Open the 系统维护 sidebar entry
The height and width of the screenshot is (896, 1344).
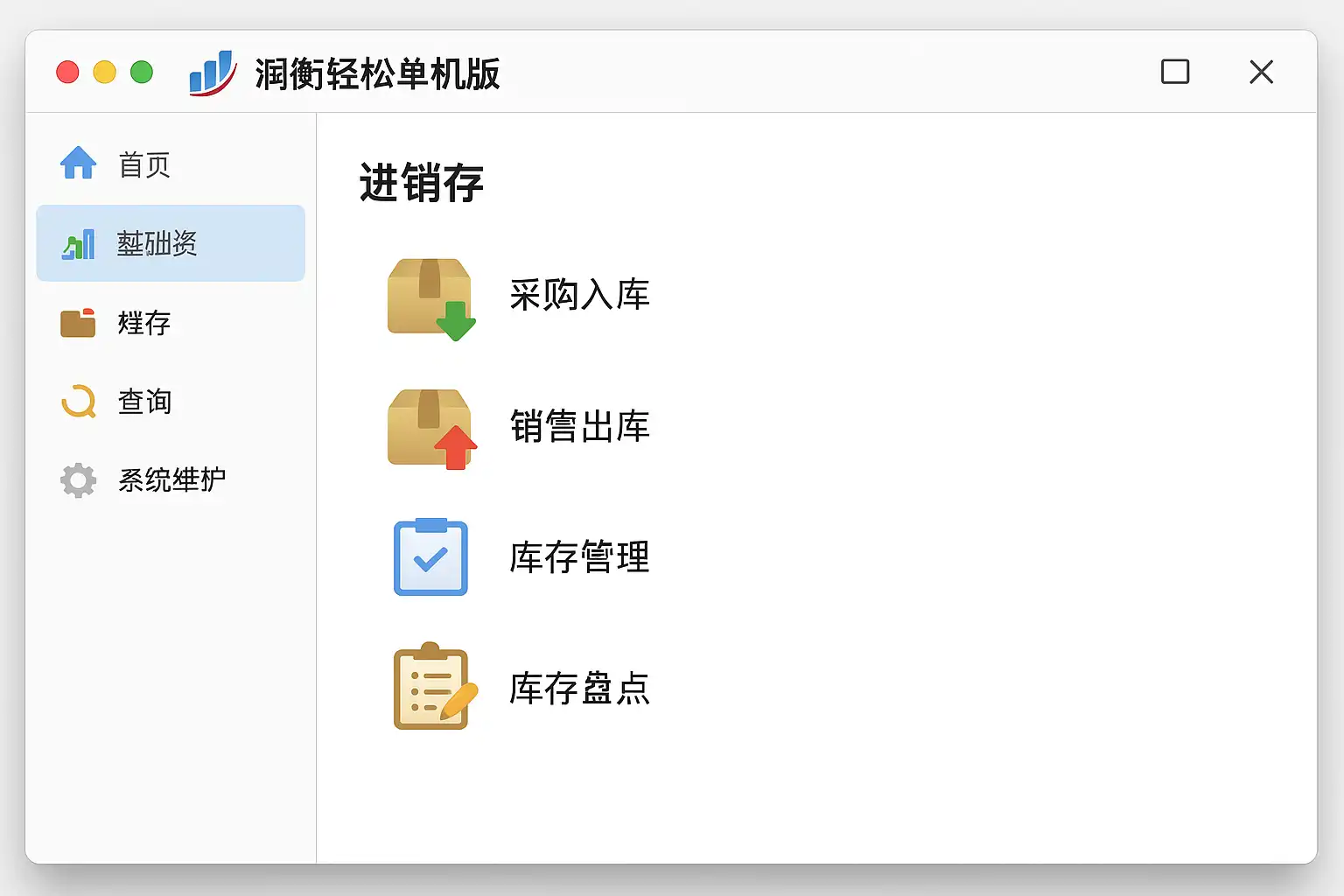171,480
